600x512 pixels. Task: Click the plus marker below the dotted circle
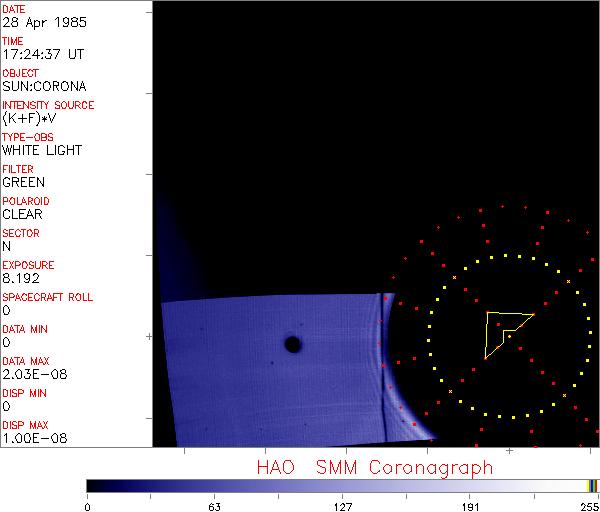click(509, 451)
